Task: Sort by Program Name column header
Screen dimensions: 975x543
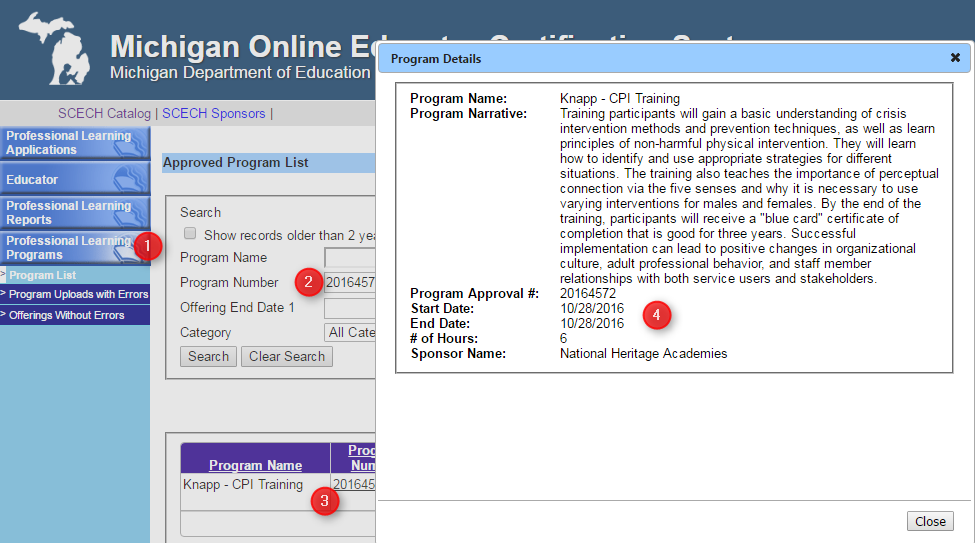Action: (x=256, y=465)
